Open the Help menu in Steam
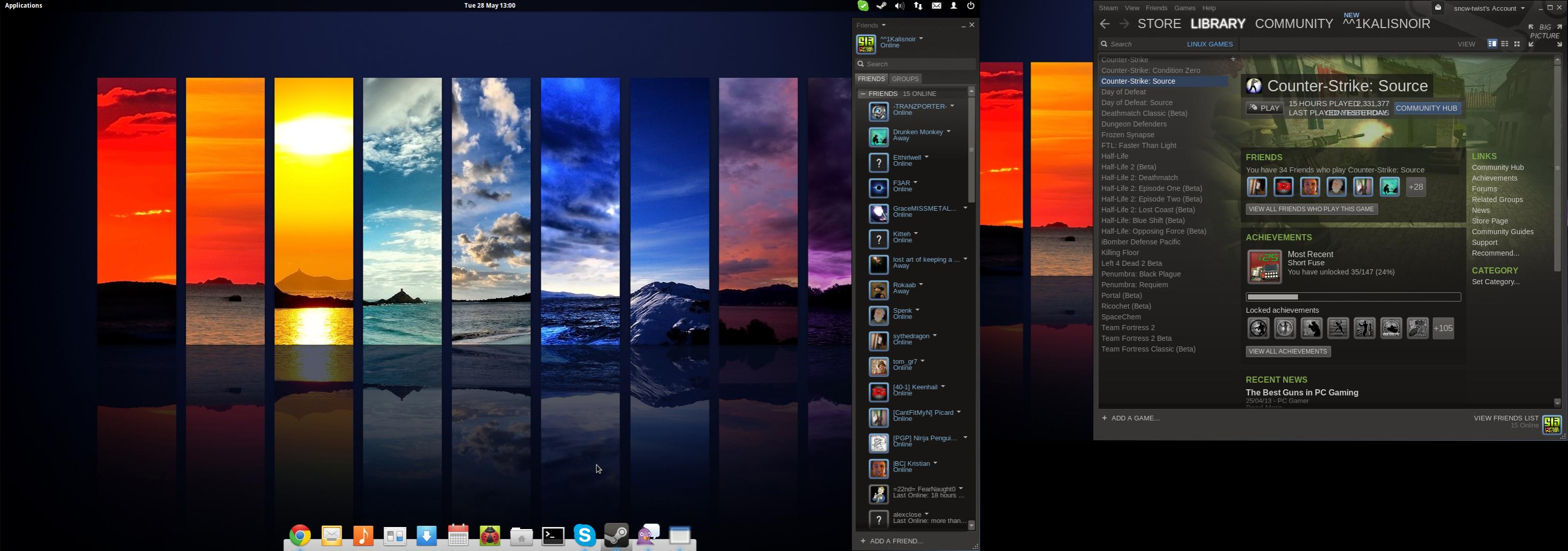This screenshot has width=1568, height=551. point(1209,9)
